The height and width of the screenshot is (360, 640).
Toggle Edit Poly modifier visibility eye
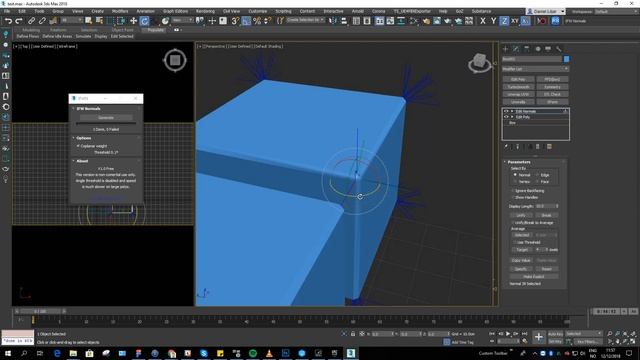[506, 117]
